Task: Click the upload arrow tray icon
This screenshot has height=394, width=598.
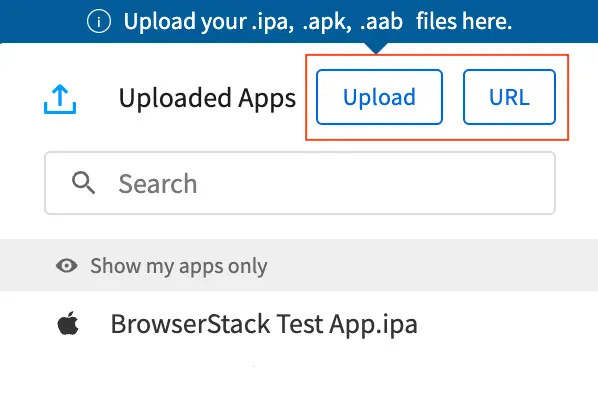Action: [x=60, y=99]
